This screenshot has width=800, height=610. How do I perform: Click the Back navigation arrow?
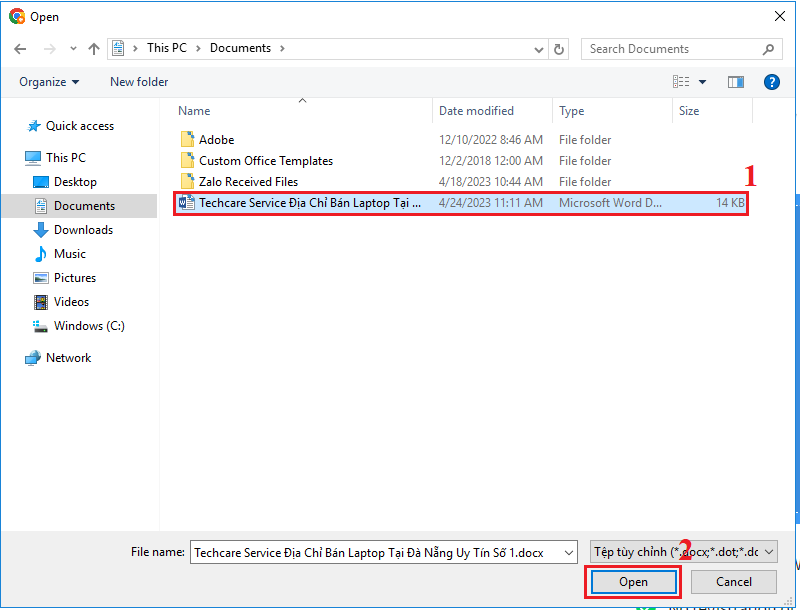[x=20, y=48]
